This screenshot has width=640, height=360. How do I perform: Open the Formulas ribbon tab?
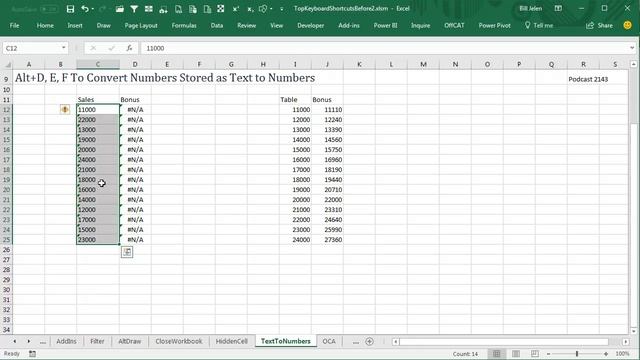point(184,25)
